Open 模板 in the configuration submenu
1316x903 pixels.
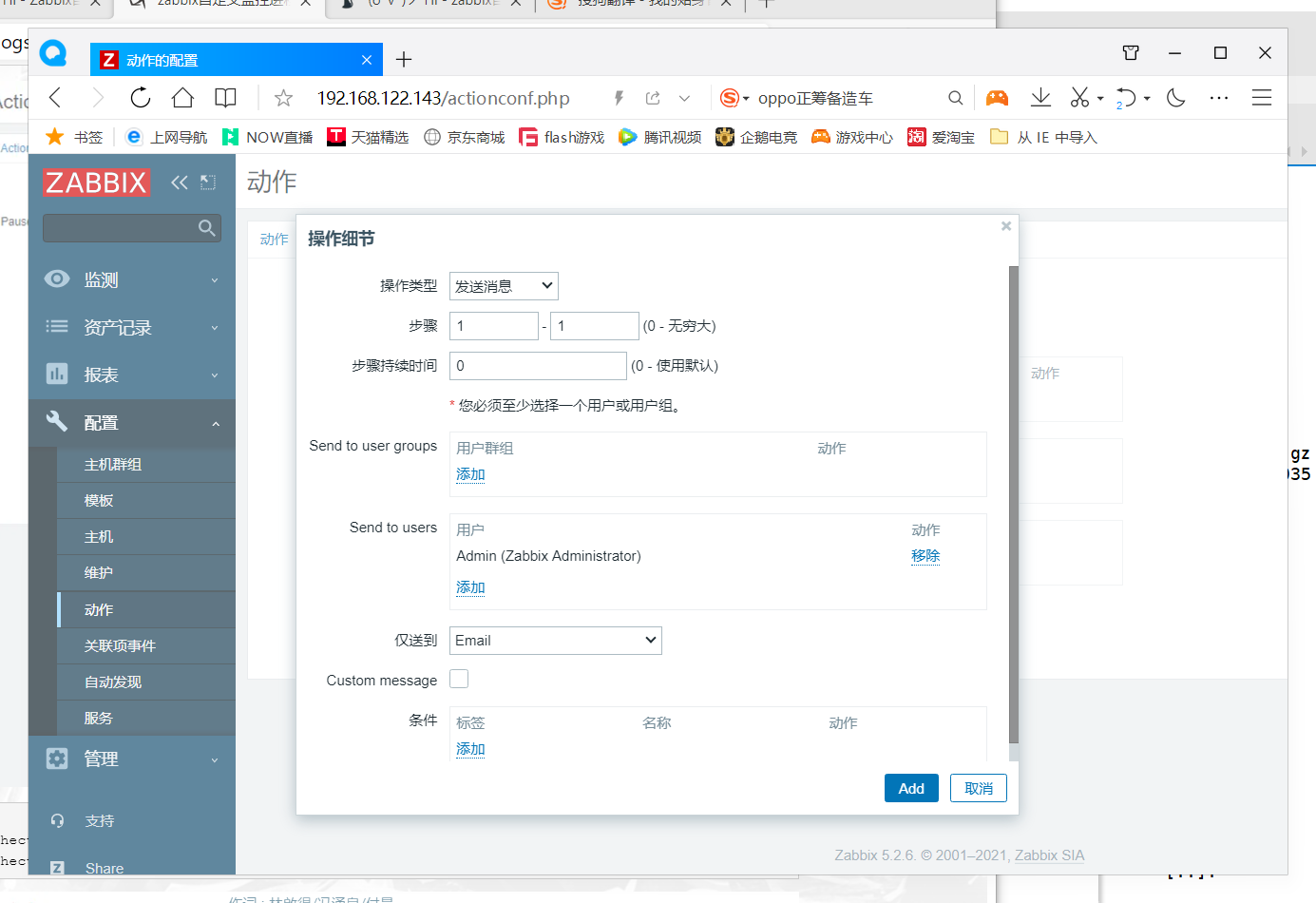tap(146, 501)
